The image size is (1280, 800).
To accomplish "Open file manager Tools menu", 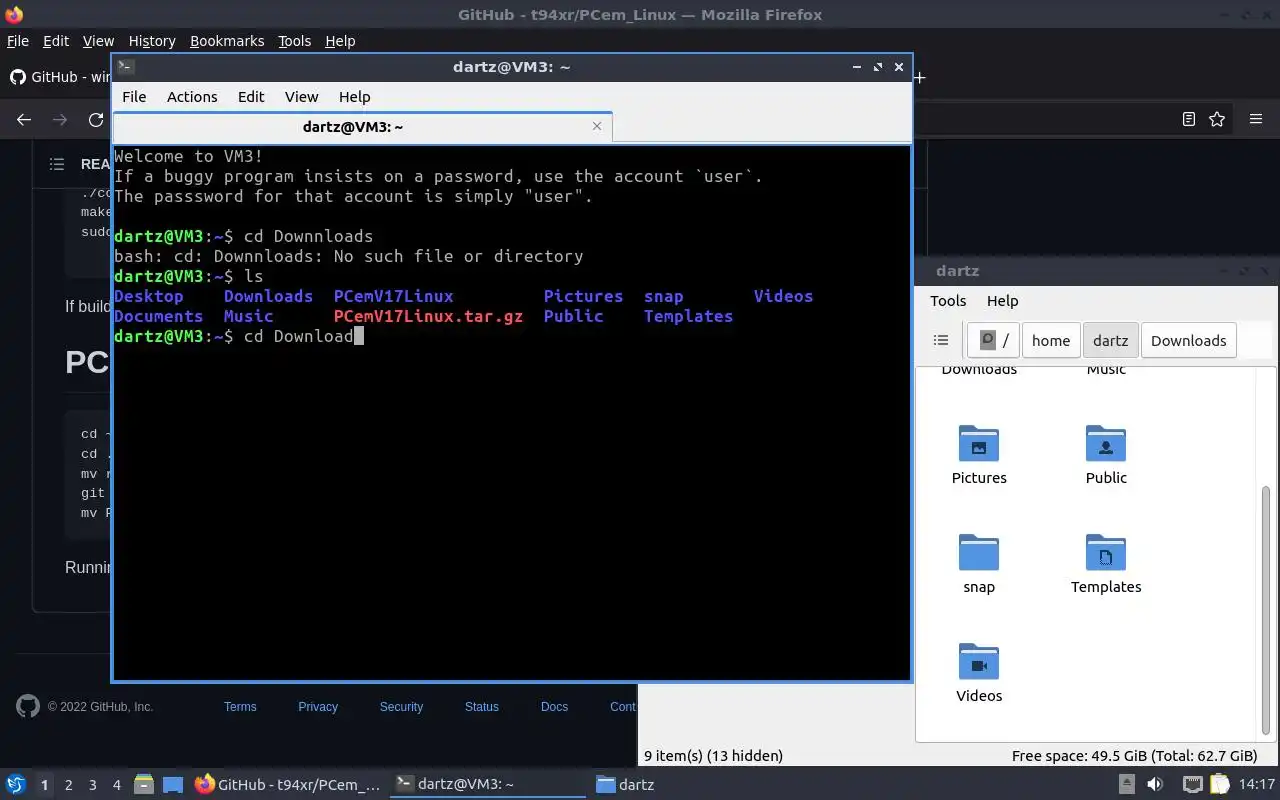I will coord(948,301).
